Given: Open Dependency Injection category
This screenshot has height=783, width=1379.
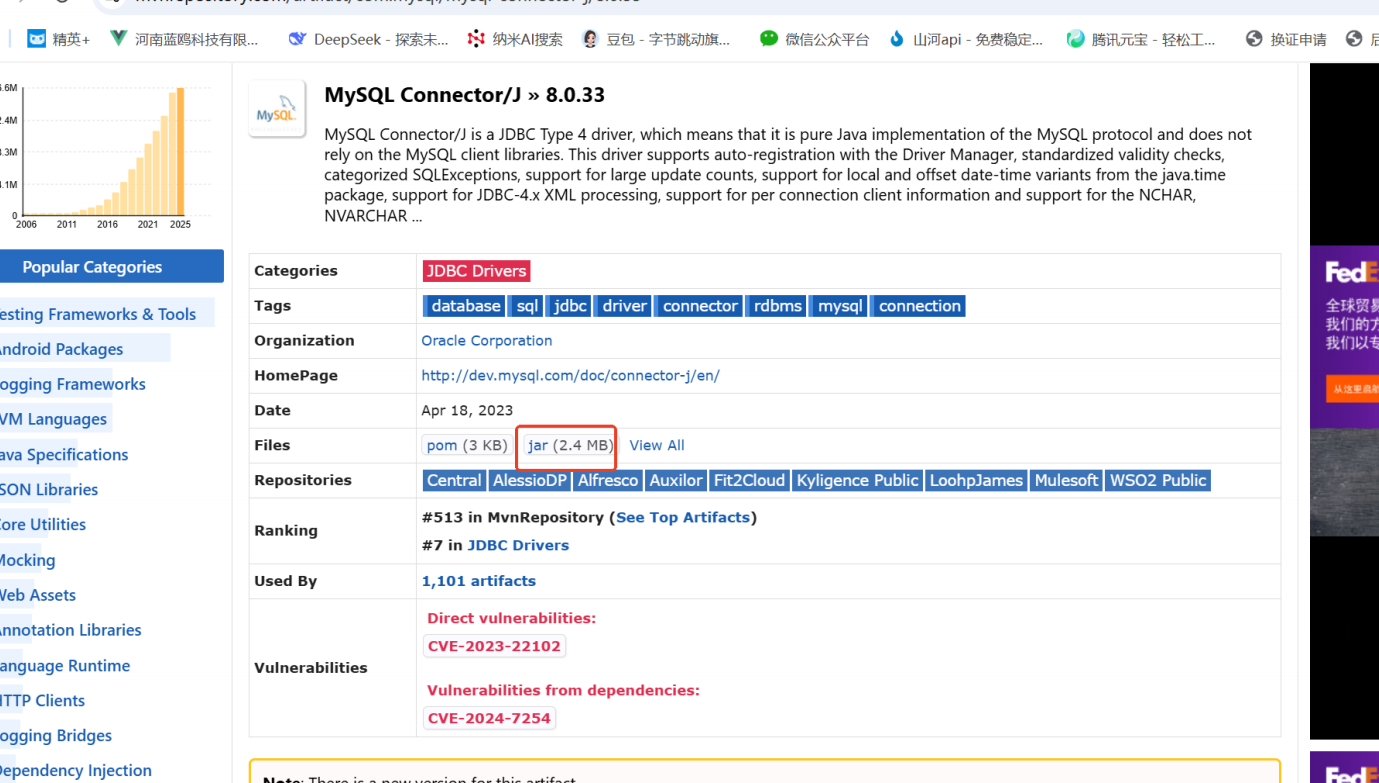Looking at the screenshot, I should click(76, 771).
